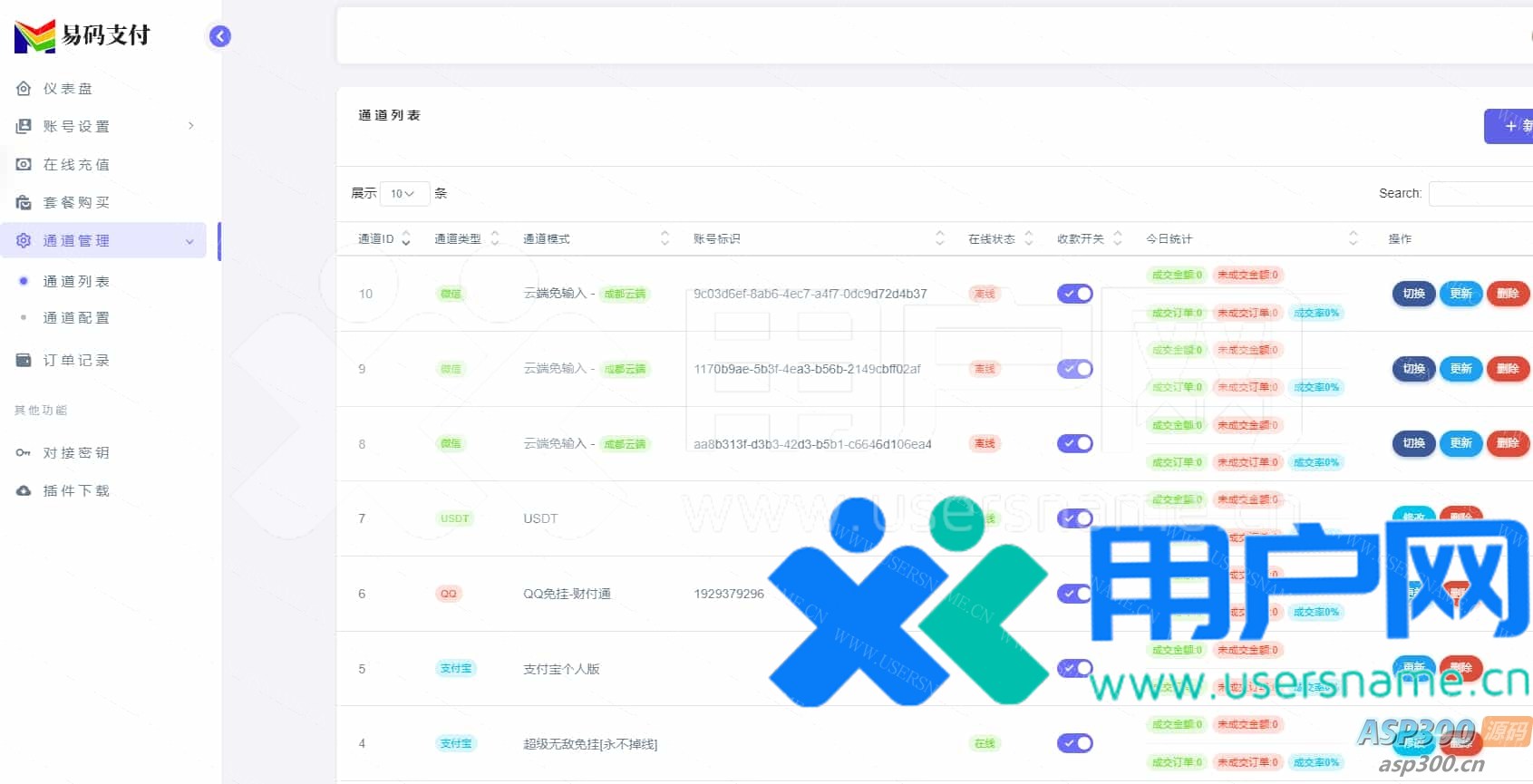The height and width of the screenshot is (784, 1533).
Task: Collapse sidebar with the round arrow button
Action: 220,36
